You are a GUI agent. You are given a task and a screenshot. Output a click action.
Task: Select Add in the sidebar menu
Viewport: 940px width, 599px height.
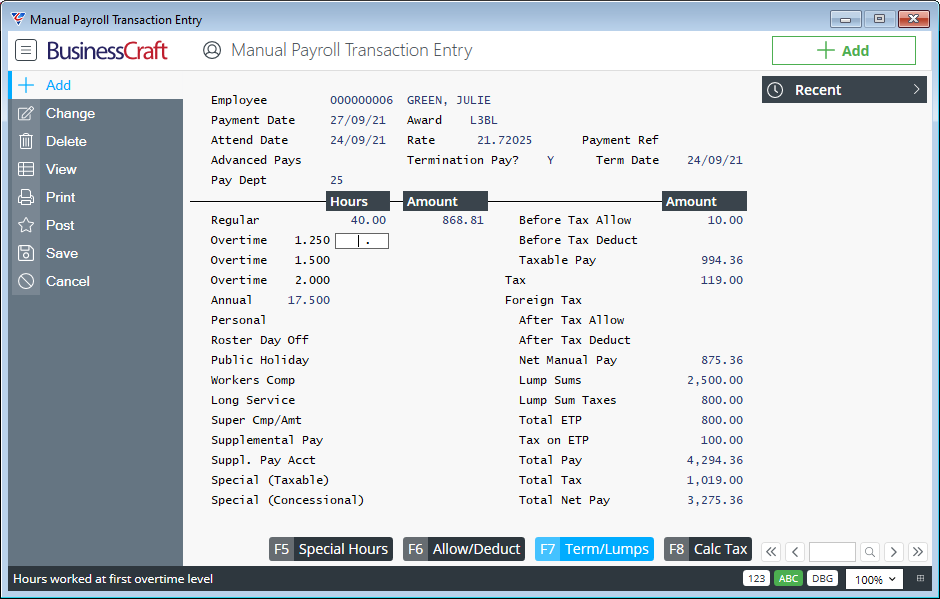96,85
